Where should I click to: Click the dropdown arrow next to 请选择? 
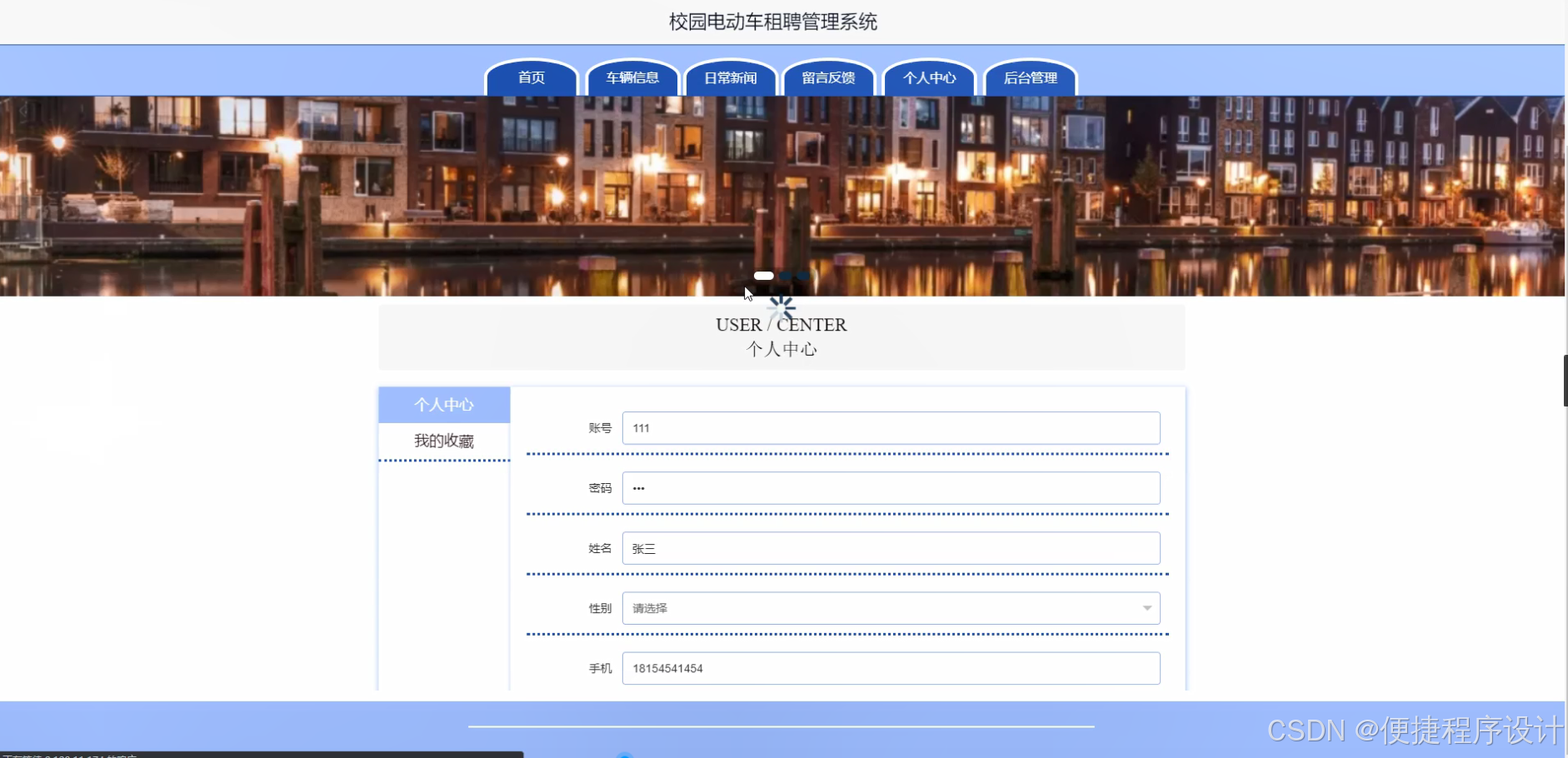point(1147,608)
